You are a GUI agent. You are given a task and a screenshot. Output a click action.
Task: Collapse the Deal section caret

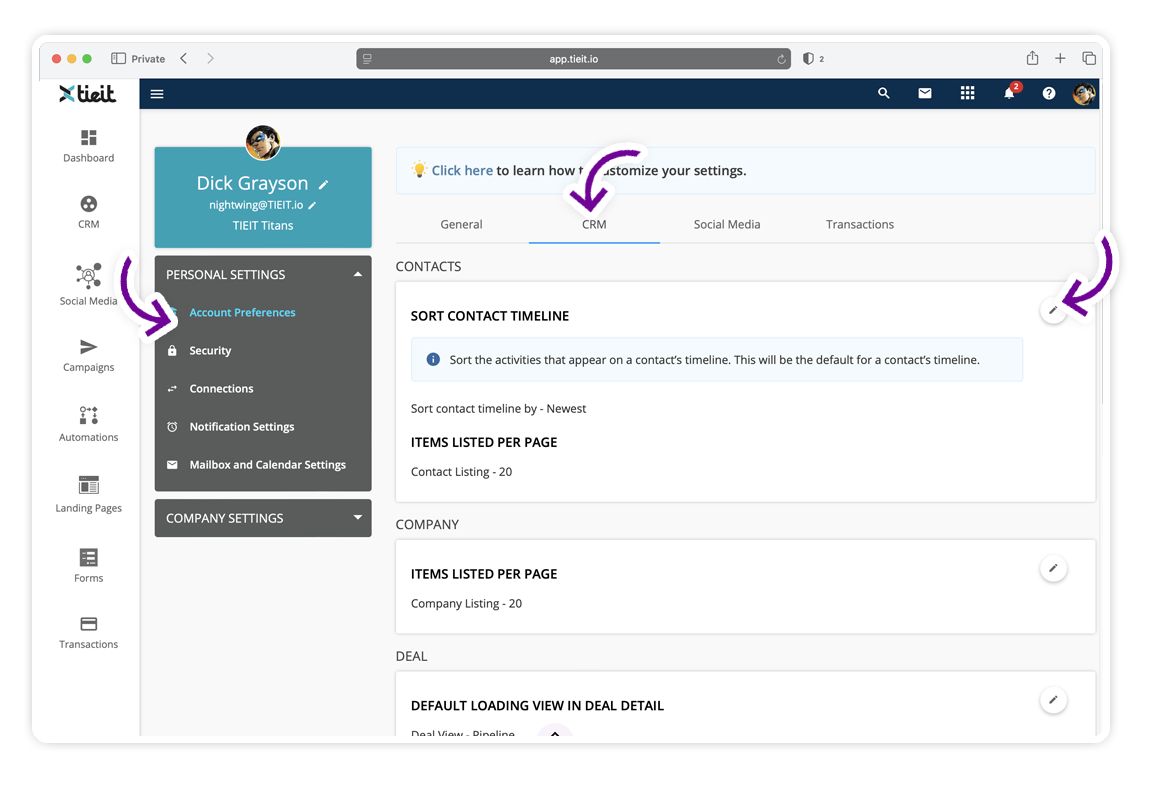point(555,732)
